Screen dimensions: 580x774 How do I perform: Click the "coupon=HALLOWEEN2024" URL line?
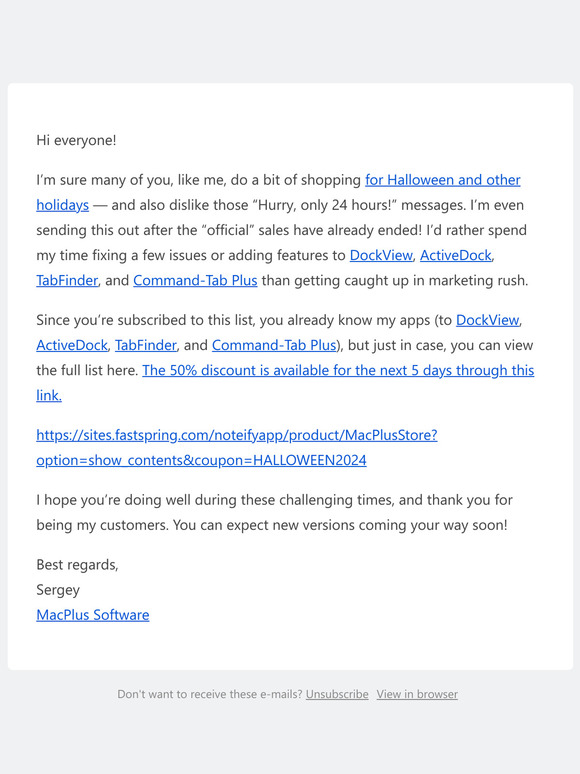pos(201,460)
